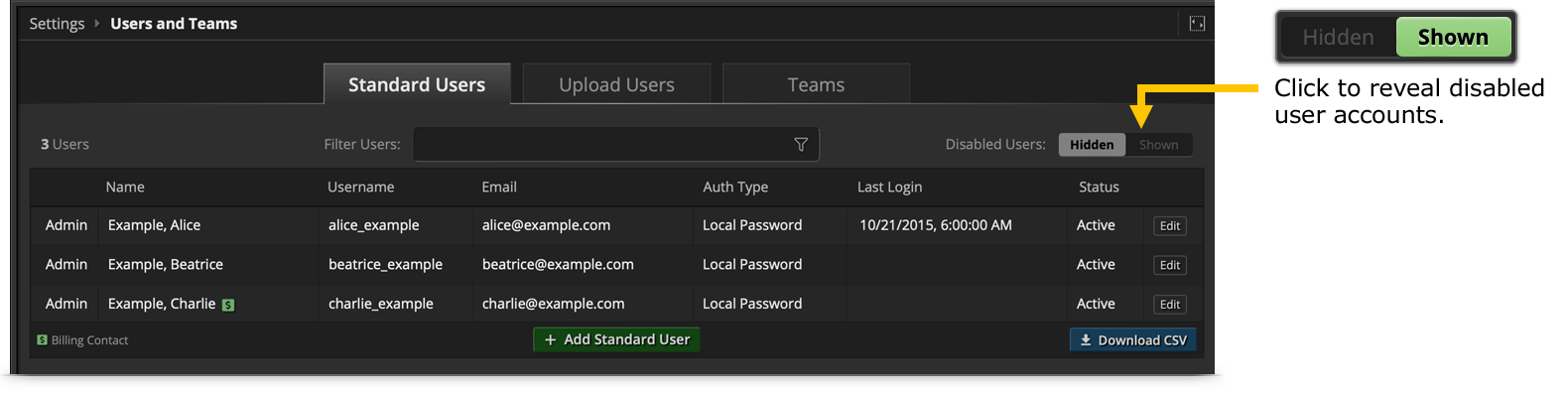Screen dimensions: 1568x393
Task: Set Disabled Users toggle to Hidden
Action: coord(1092,145)
